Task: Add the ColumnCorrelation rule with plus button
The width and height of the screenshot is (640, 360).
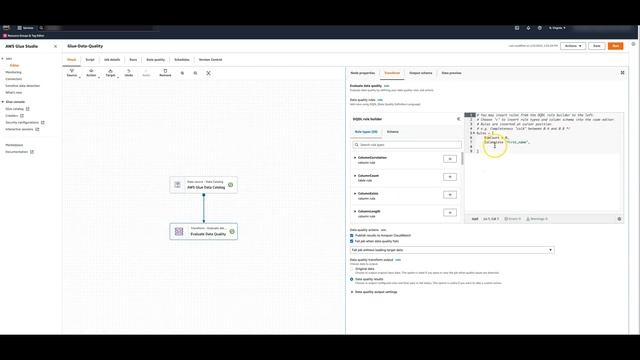Action: pyautogui.click(x=450, y=159)
